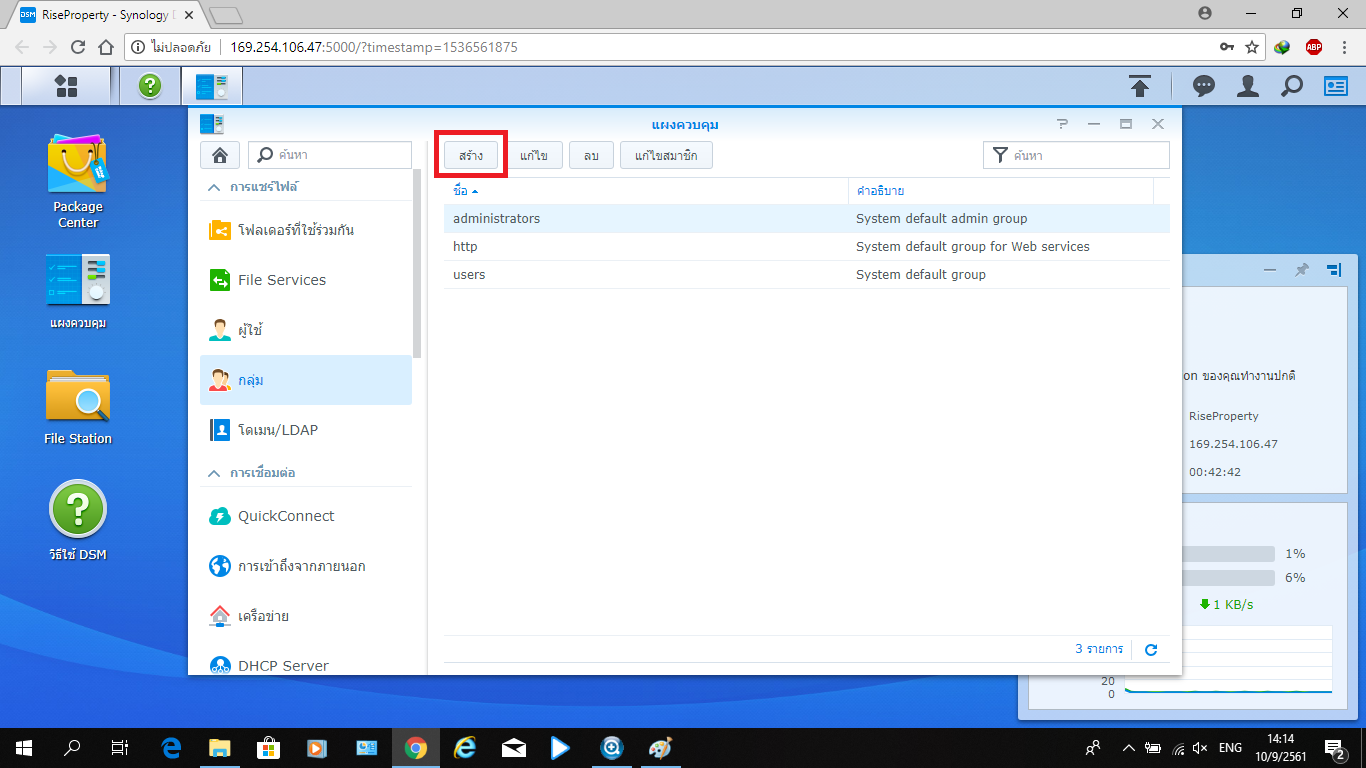The width and height of the screenshot is (1366, 768).
Task: Open the upload queue arrow icon
Action: coord(1140,87)
